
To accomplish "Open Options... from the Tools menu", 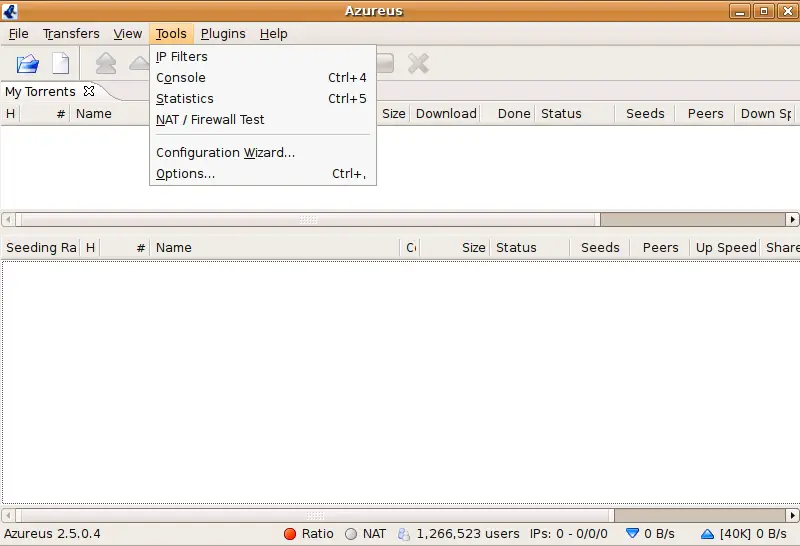I will pos(263,173).
